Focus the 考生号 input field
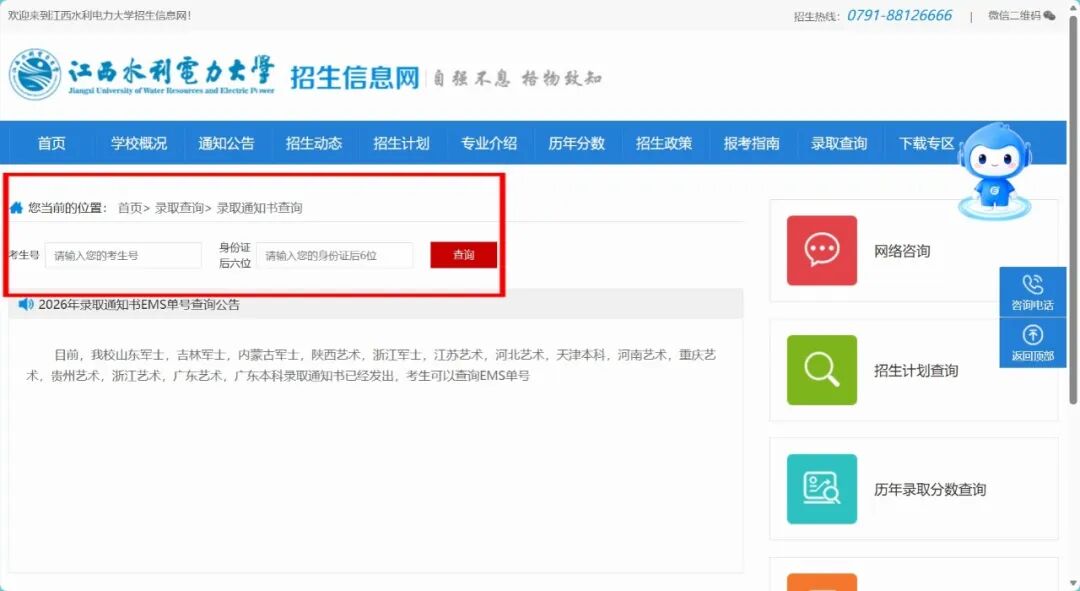 (x=123, y=256)
